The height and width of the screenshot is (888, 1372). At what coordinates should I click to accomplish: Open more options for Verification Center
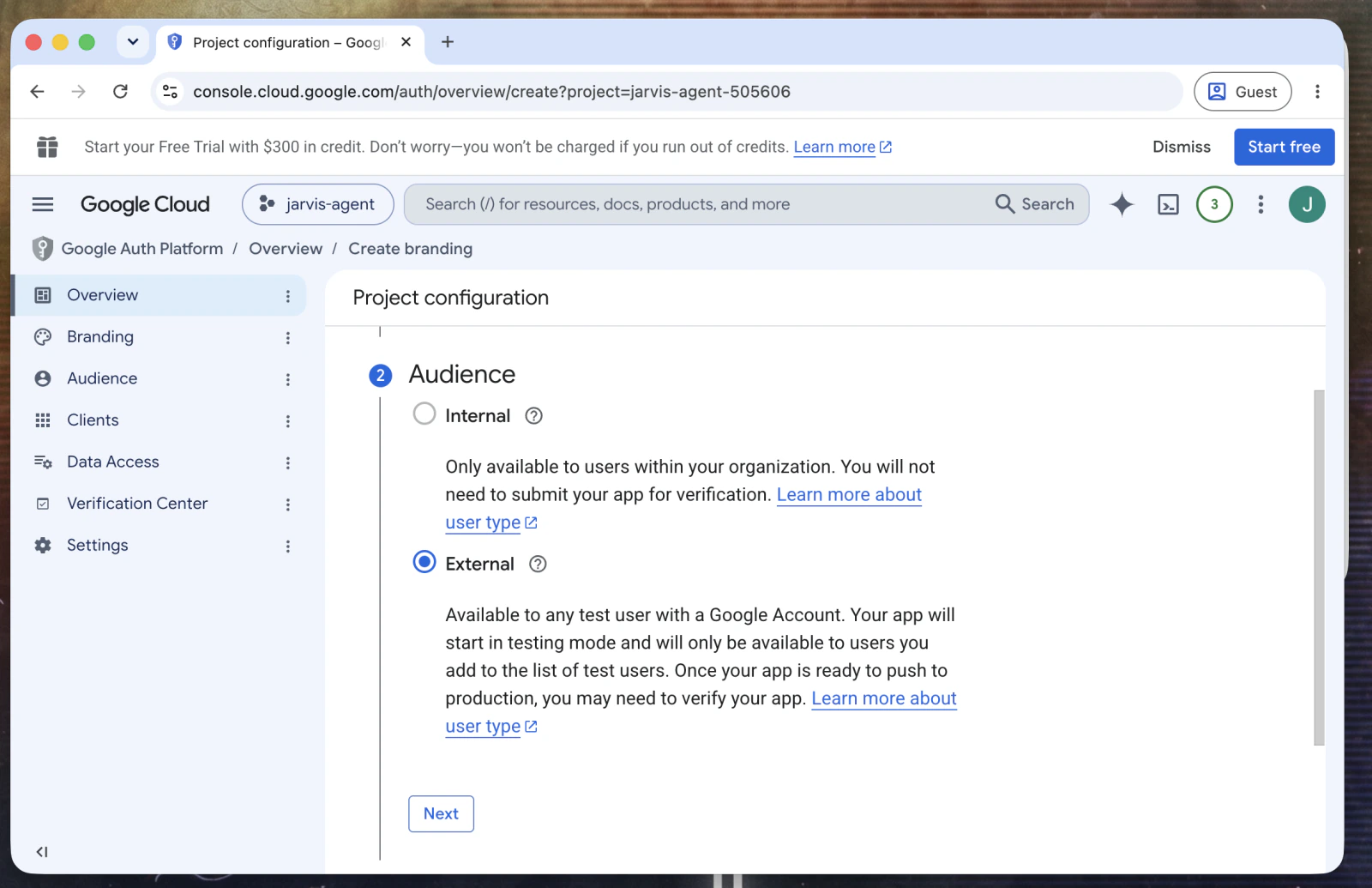point(288,504)
